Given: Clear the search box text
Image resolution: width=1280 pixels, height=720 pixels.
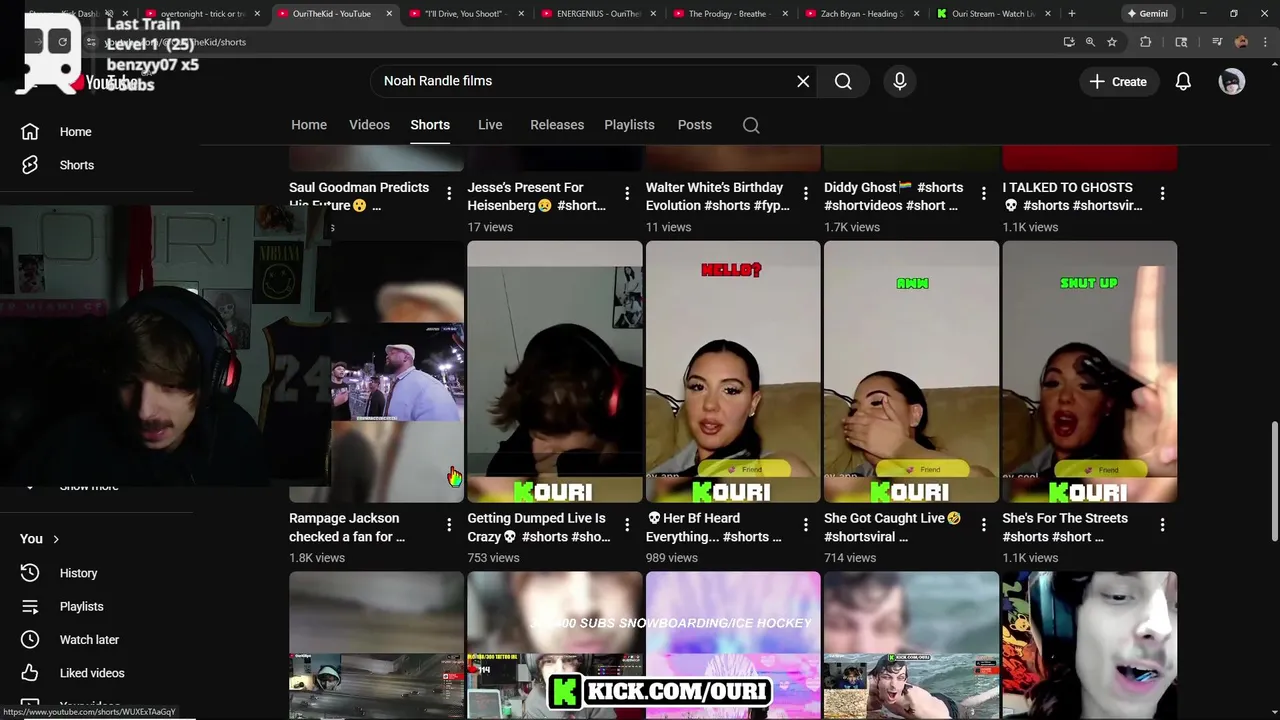Looking at the screenshot, I should [x=803, y=81].
